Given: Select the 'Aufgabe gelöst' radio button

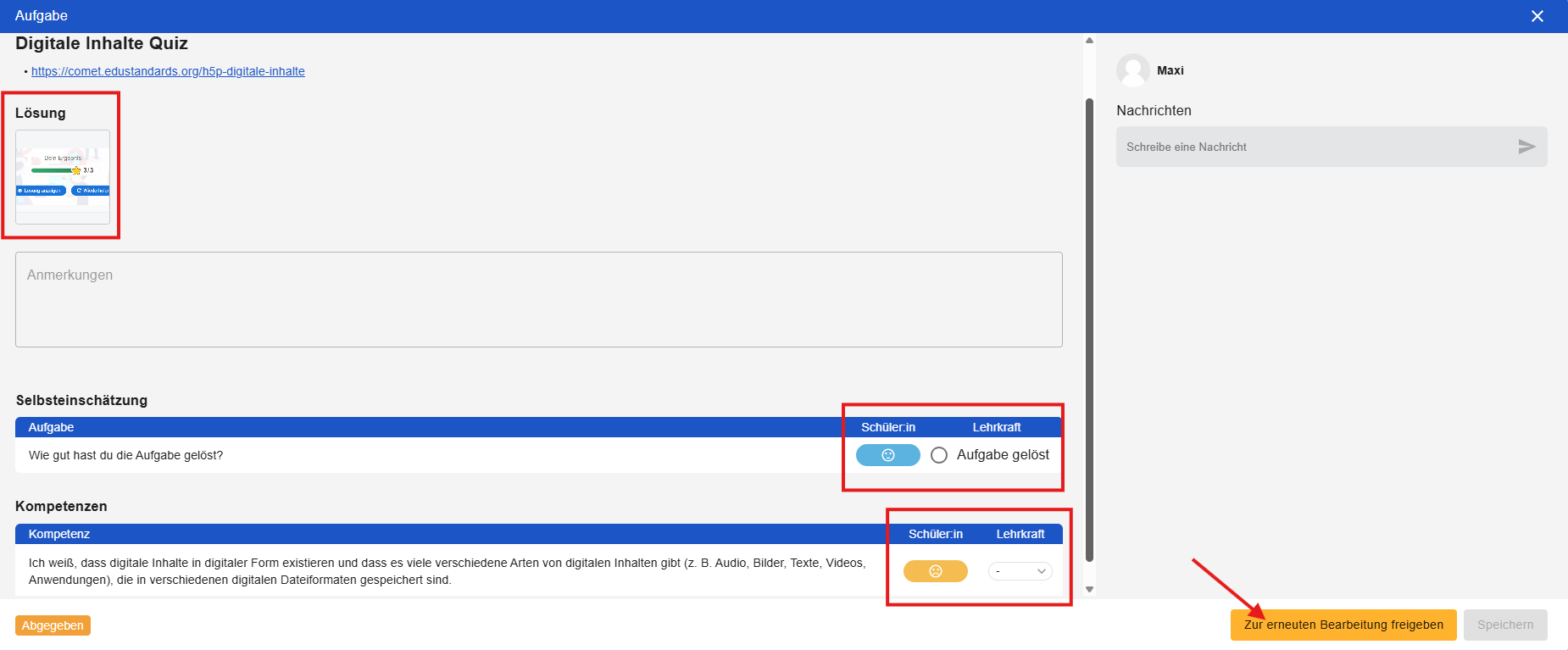Looking at the screenshot, I should 939,455.
